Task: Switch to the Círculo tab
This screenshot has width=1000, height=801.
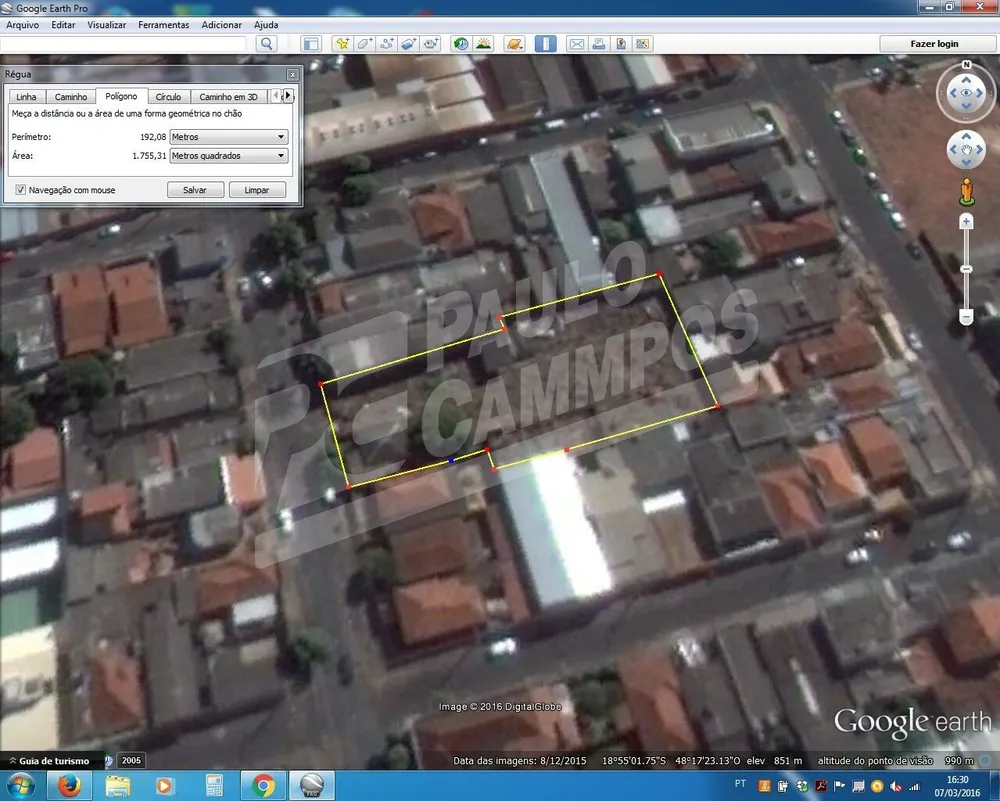Action: coord(168,96)
